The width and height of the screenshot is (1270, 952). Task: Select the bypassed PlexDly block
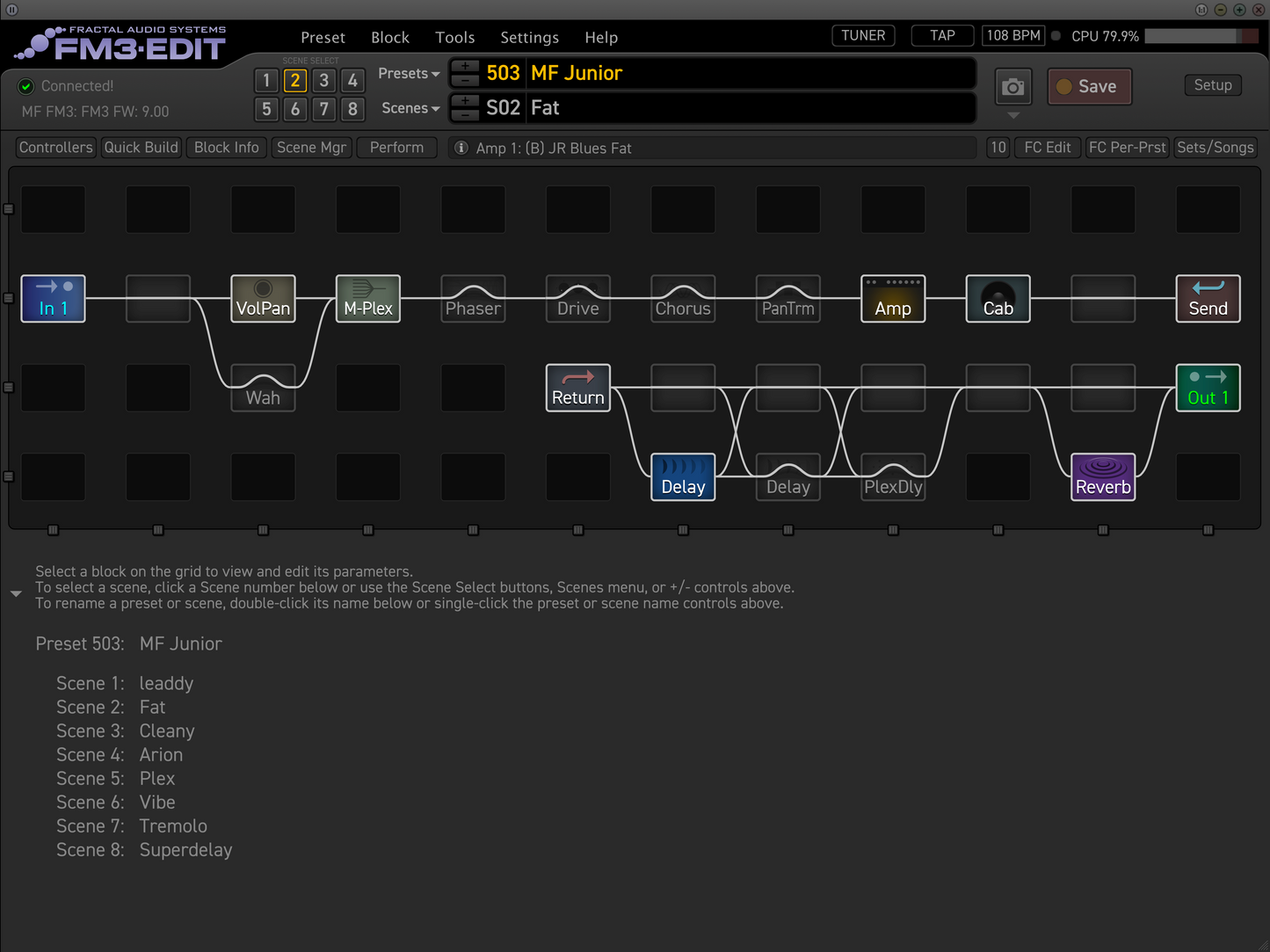pos(893,477)
